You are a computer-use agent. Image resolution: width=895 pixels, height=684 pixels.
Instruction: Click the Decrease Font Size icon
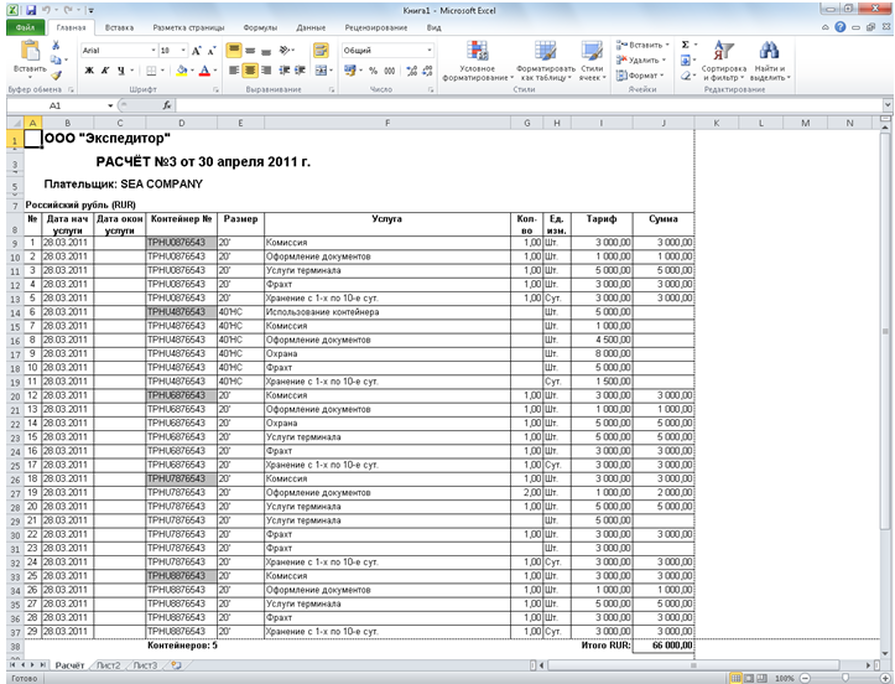[x=211, y=51]
